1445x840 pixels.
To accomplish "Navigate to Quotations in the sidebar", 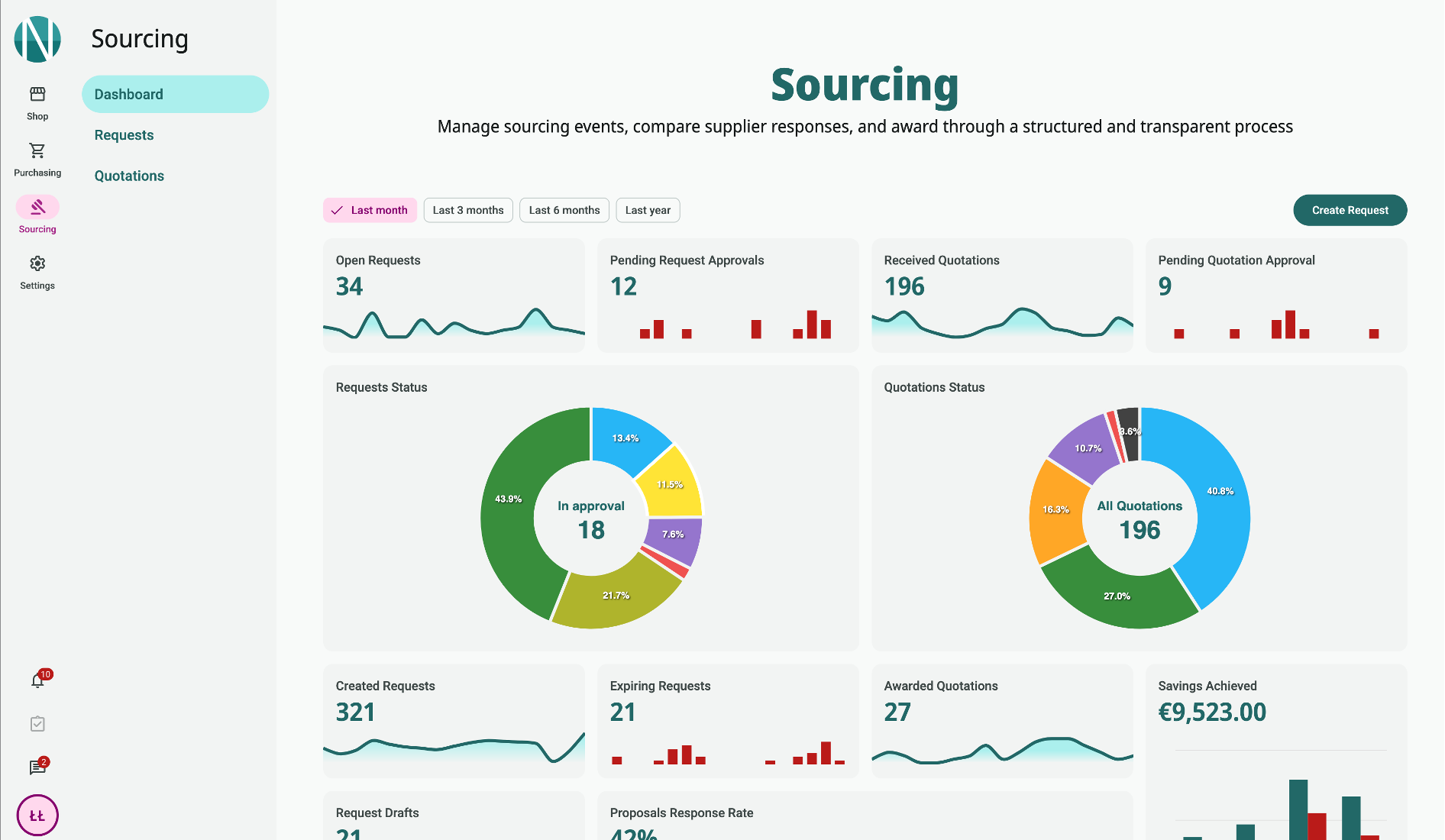I will [129, 176].
